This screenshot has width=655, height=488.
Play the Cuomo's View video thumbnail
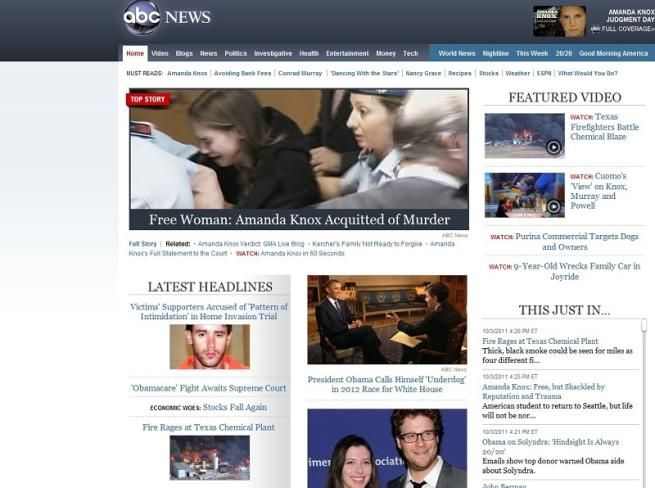click(x=524, y=195)
